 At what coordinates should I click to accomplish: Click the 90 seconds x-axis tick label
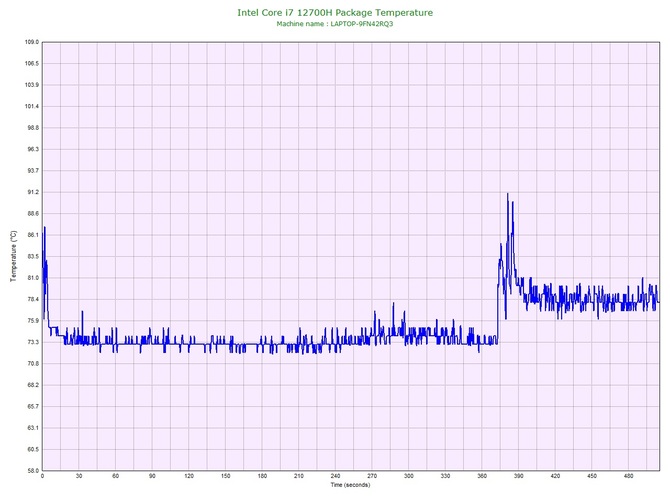pos(152,476)
